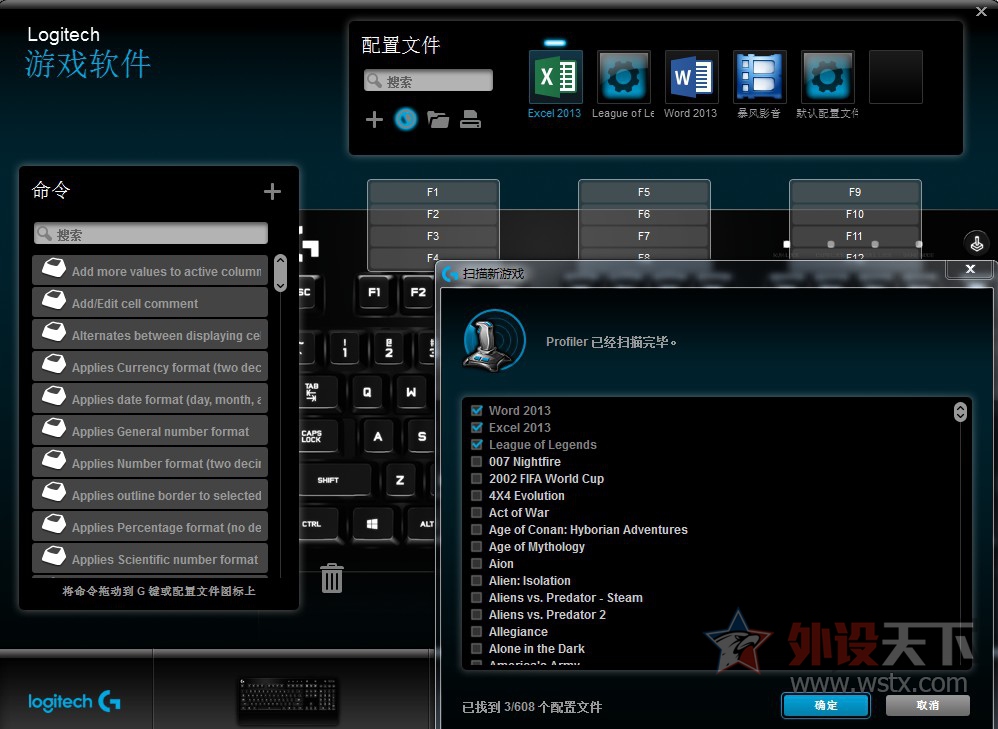Close the 扫描新游戏 dialog
The height and width of the screenshot is (729, 998).
(970, 269)
